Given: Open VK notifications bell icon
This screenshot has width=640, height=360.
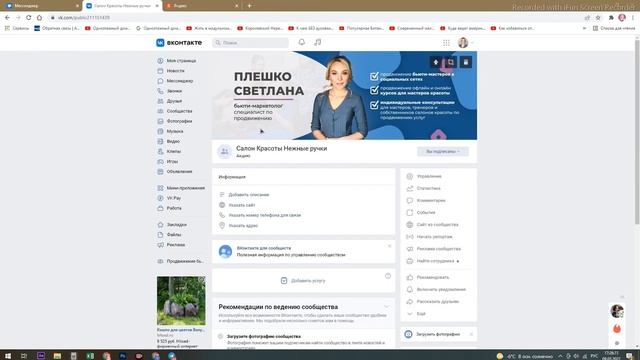Looking at the screenshot, I should (x=302, y=42).
